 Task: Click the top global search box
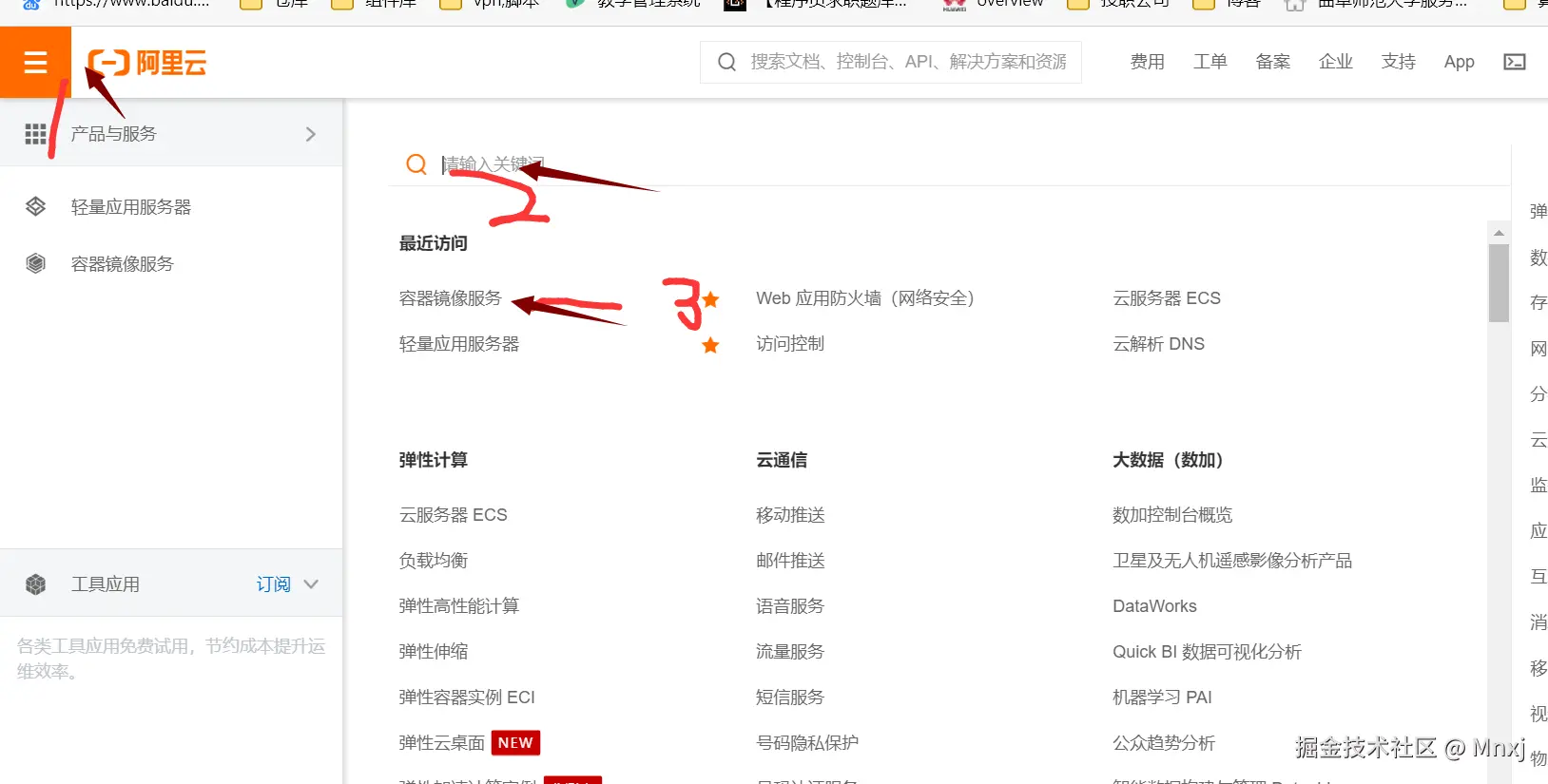(891, 62)
